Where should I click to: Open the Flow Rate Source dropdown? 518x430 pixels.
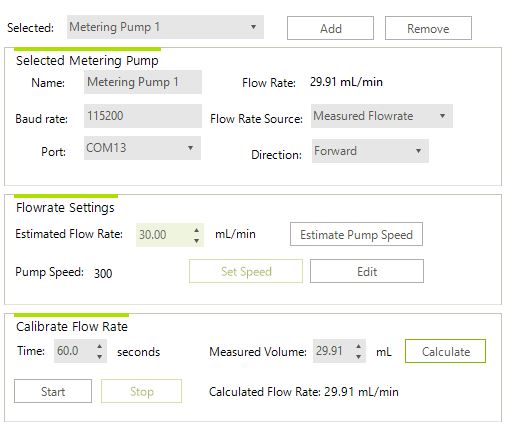382,116
